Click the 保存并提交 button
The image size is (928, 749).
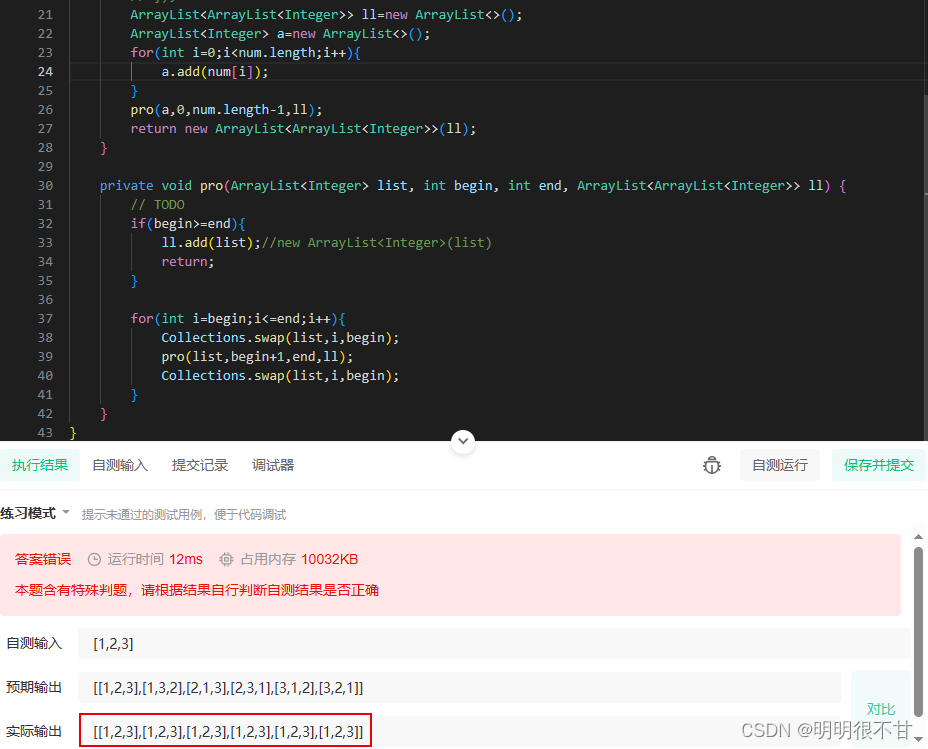pos(879,465)
